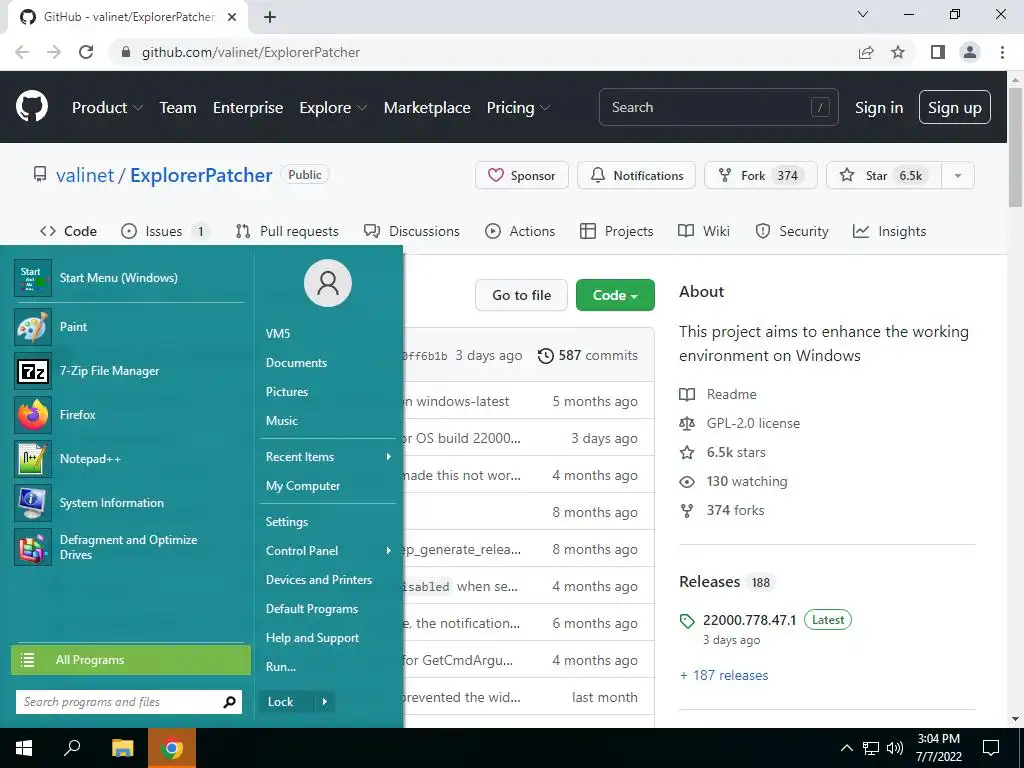Click the 587 commits history link
Image resolution: width=1024 pixels, height=768 pixels.
[x=588, y=355]
